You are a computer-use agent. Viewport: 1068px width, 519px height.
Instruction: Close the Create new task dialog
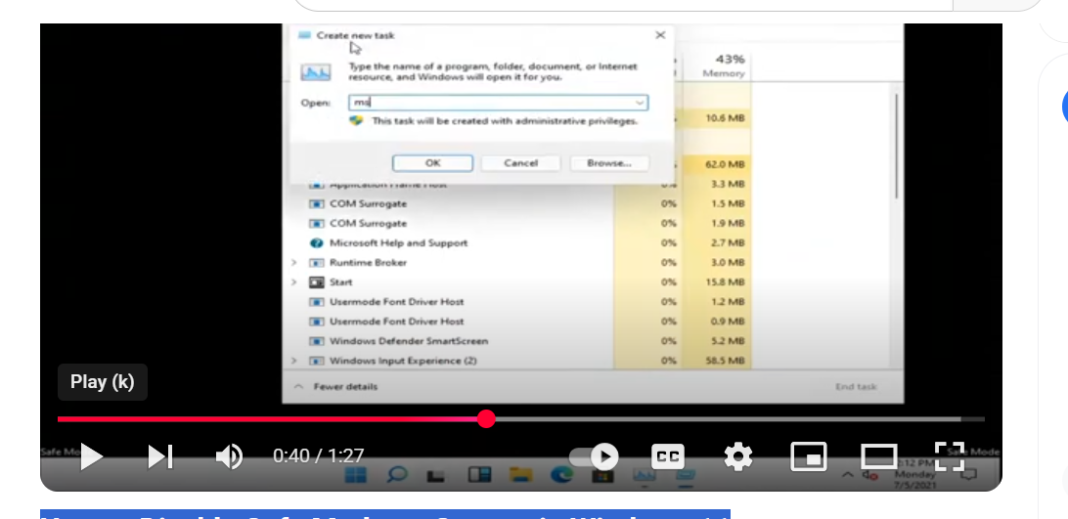[660, 35]
